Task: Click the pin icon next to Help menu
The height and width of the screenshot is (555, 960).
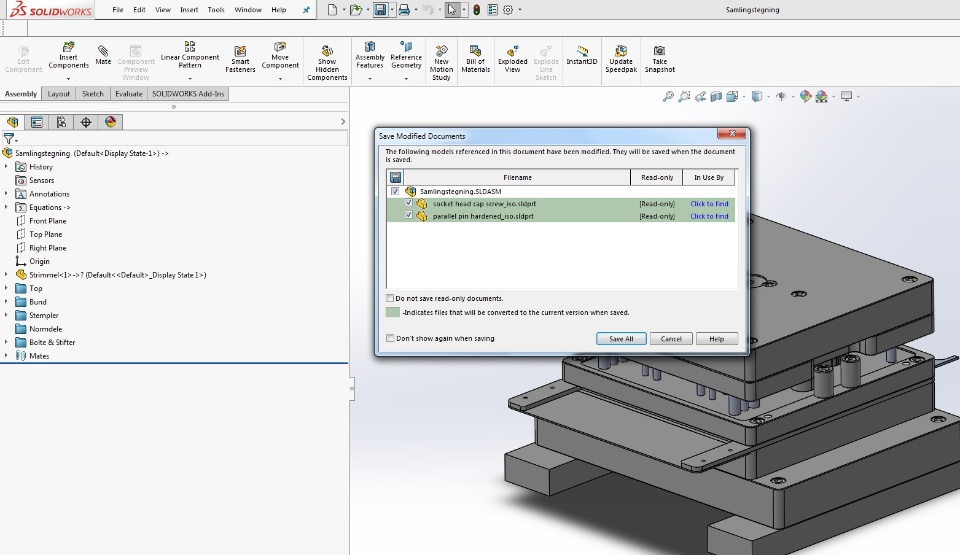Action: point(306,10)
